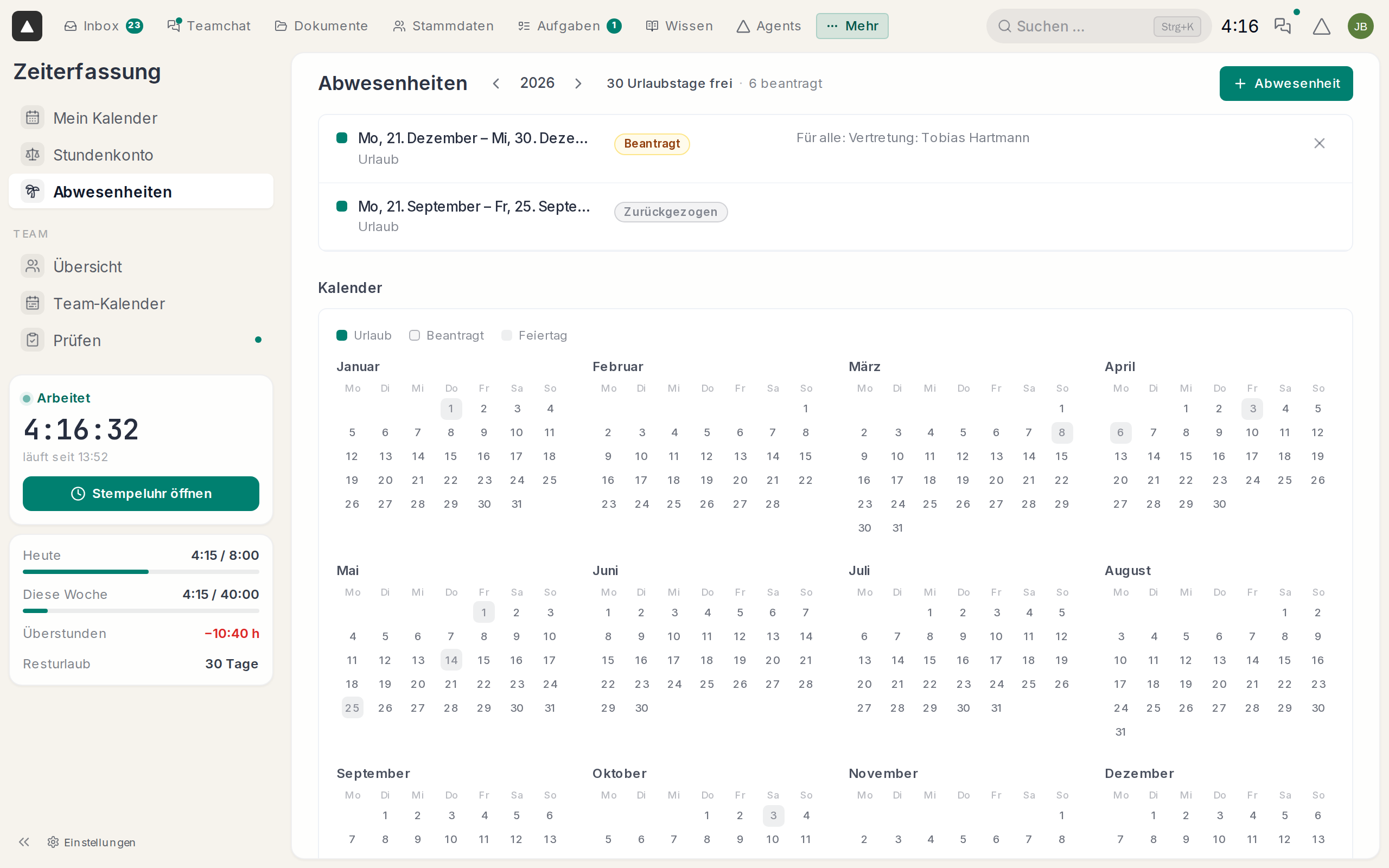Open Einstellungen settings
The height and width of the screenshot is (868, 1389).
point(92,842)
